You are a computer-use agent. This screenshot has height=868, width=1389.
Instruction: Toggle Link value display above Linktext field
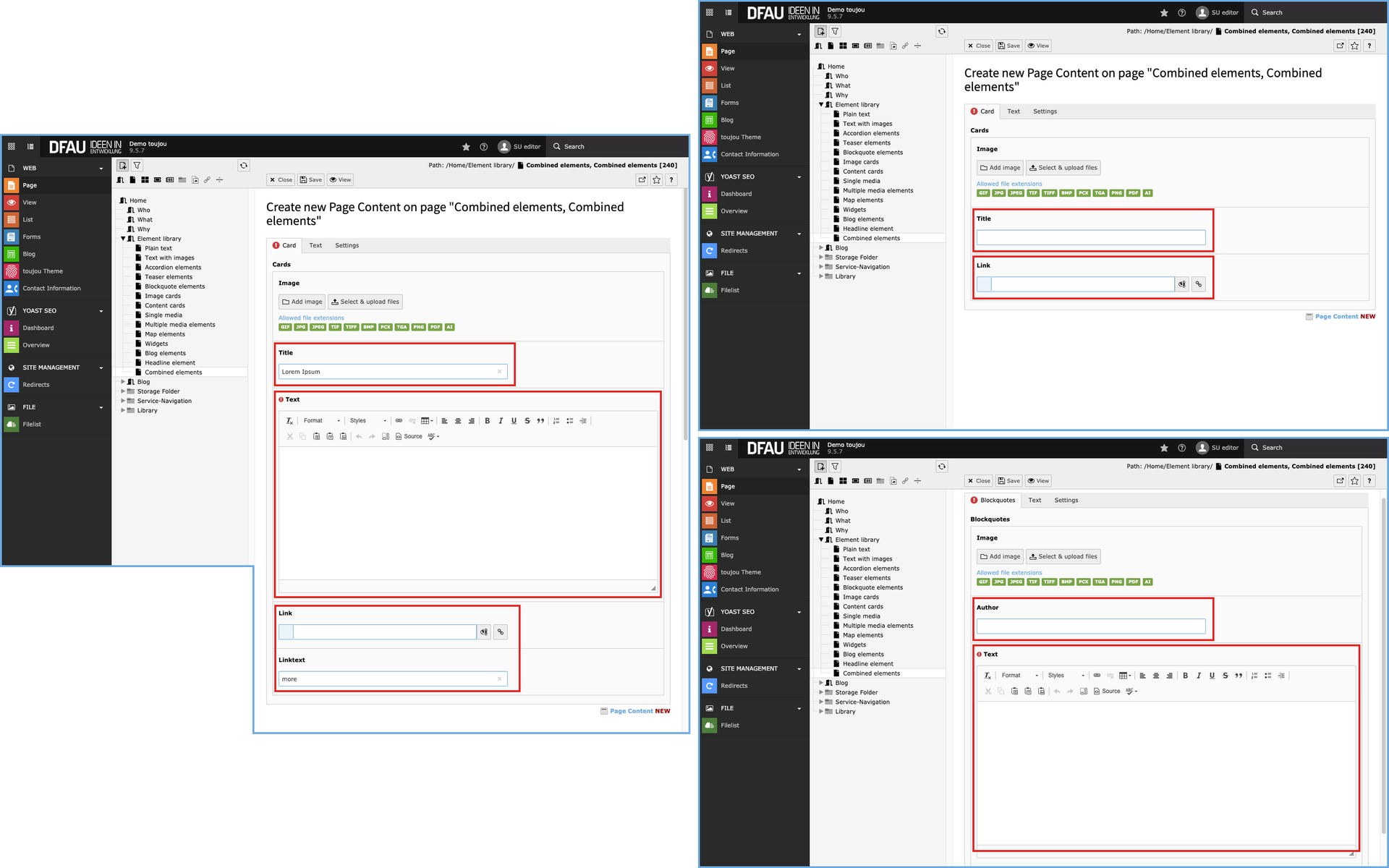(x=484, y=632)
